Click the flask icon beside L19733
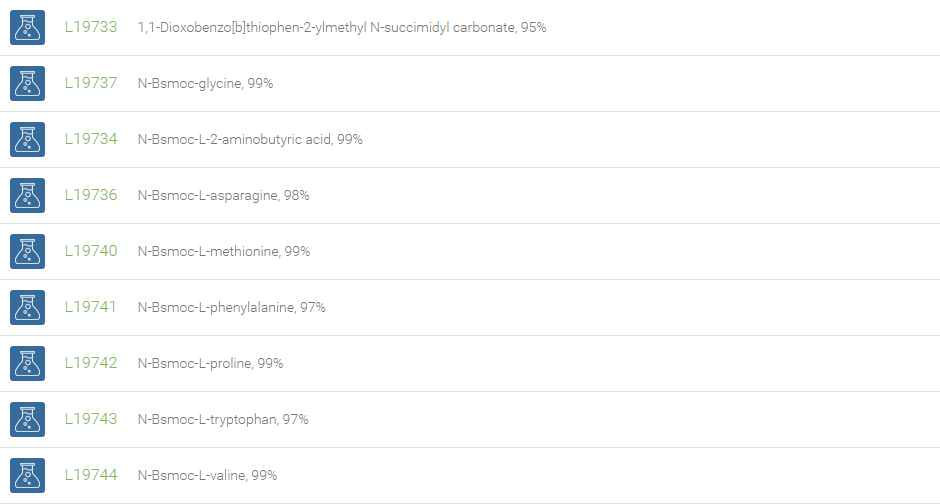Screen dimensions: 940x504 pyautogui.click(x=28, y=28)
